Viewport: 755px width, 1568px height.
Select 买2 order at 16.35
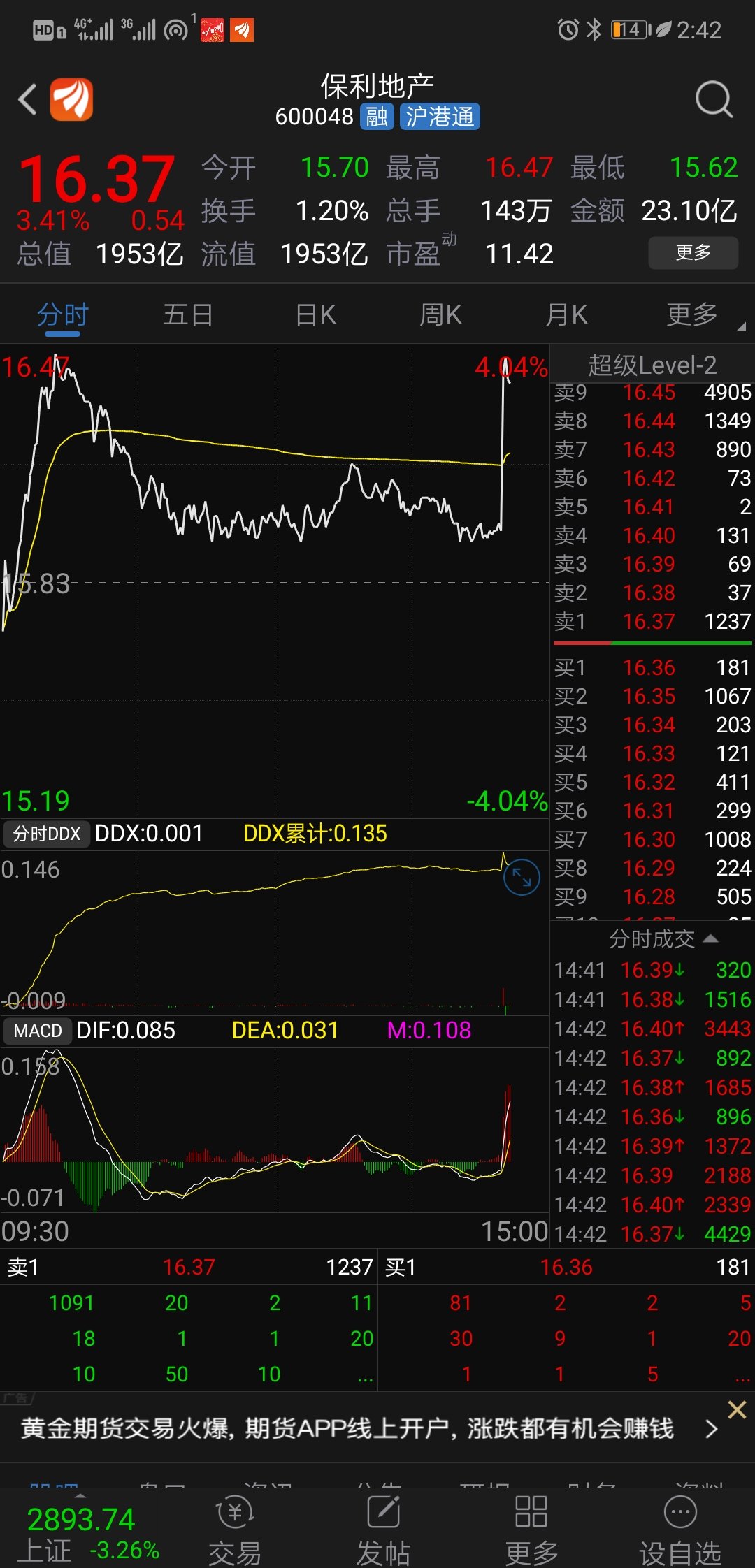652,697
